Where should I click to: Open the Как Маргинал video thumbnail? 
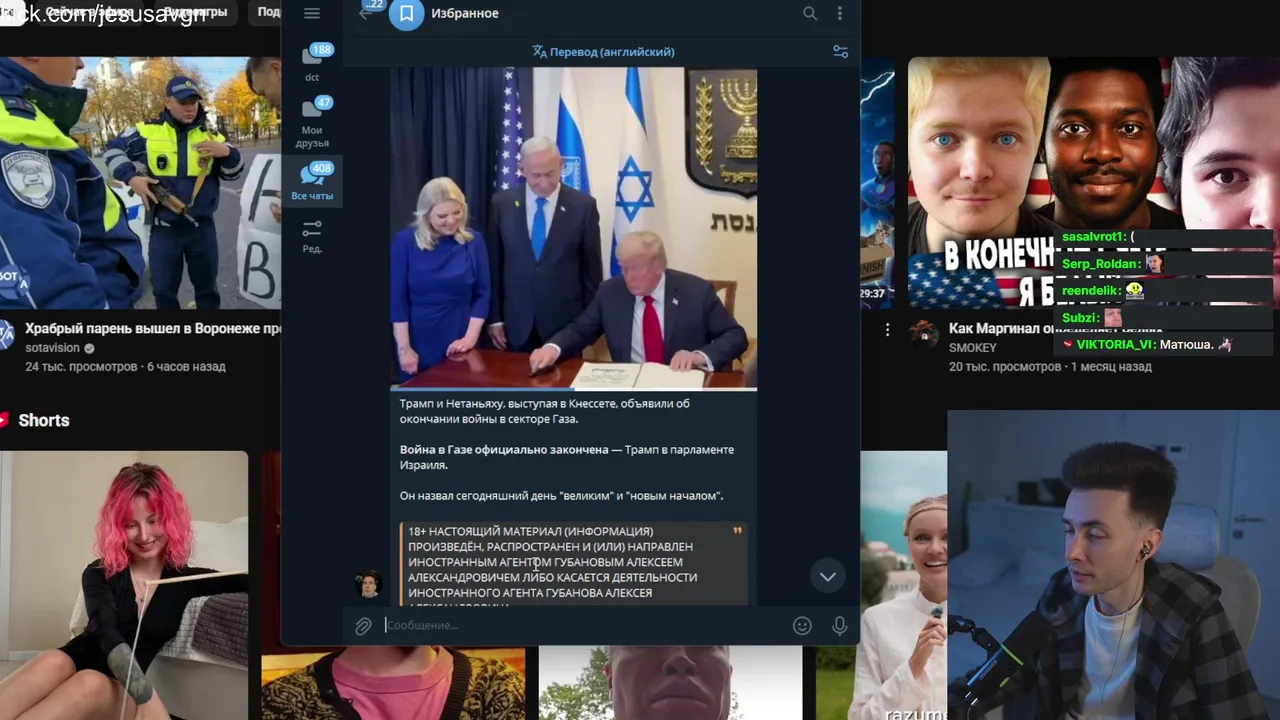pyautogui.click(x=1093, y=183)
